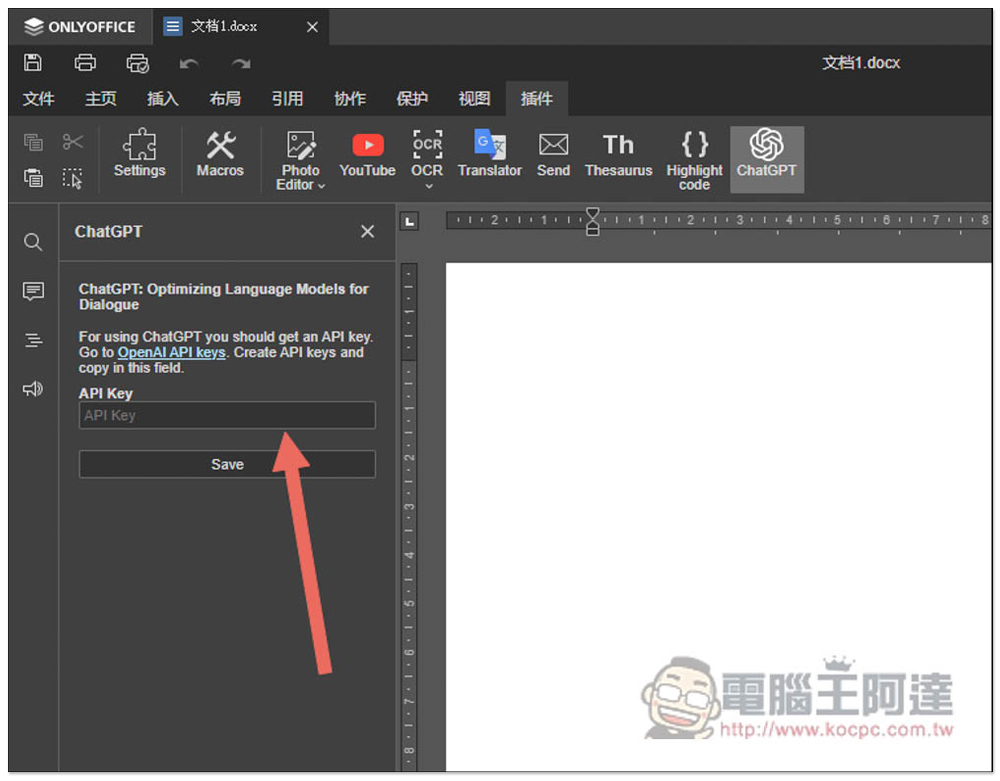Viewport: 1000px width, 781px height.
Task: Select the 插件 tab
Action: [536, 99]
